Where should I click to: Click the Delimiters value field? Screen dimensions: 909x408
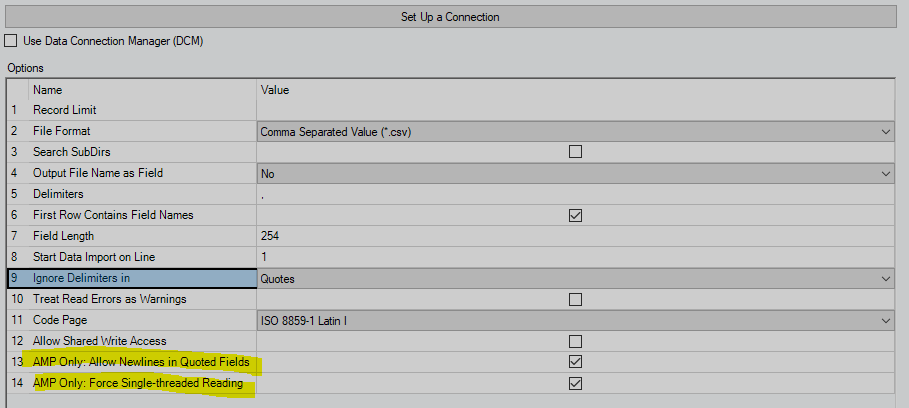click(575, 194)
